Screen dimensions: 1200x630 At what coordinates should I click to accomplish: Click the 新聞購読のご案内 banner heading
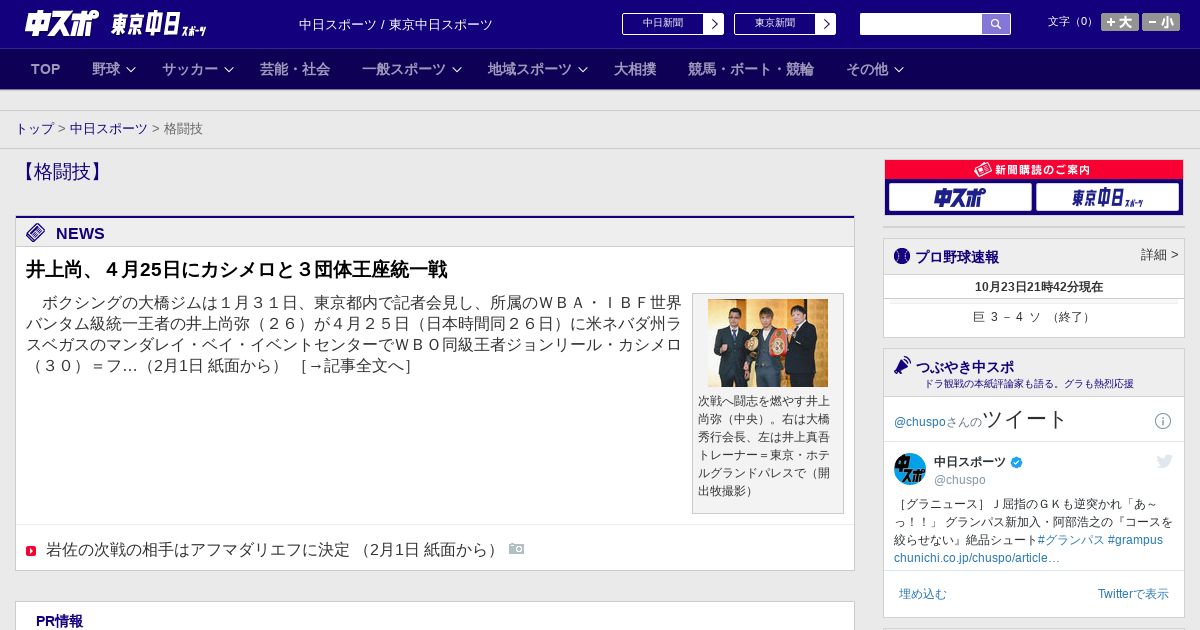(x=1034, y=170)
